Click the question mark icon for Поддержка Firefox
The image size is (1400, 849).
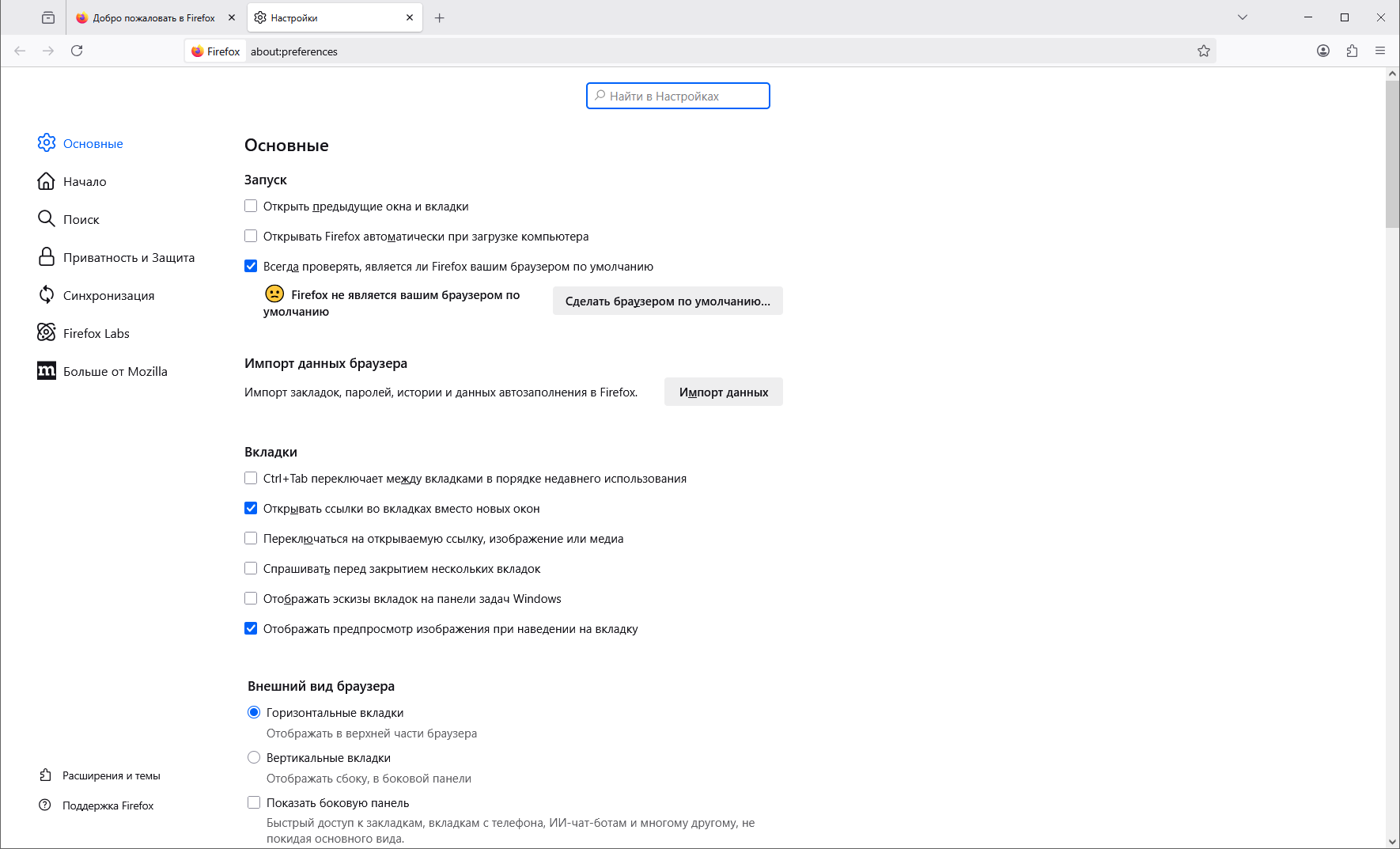pyautogui.click(x=45, y=805)
